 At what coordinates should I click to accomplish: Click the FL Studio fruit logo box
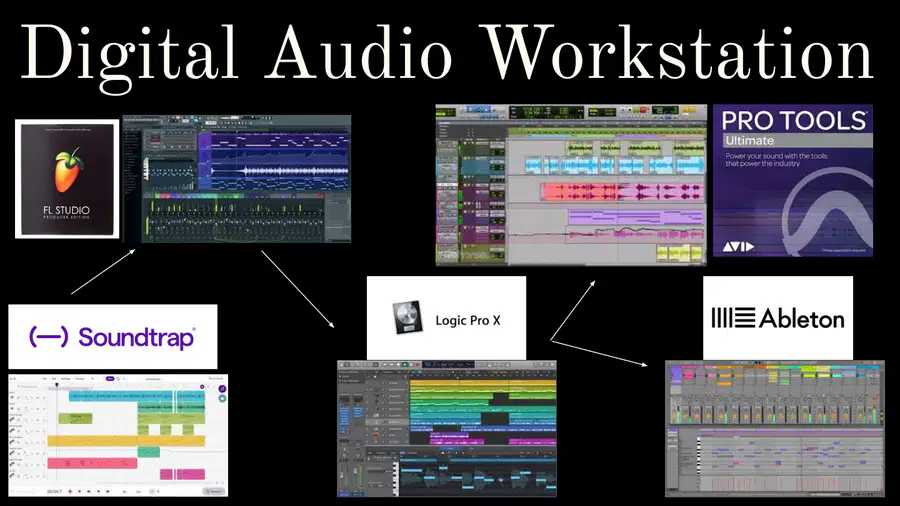click(x=67, y=178)
